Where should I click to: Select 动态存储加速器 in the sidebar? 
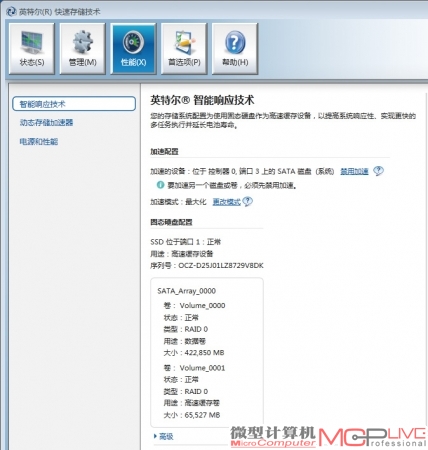click(46, 123)
